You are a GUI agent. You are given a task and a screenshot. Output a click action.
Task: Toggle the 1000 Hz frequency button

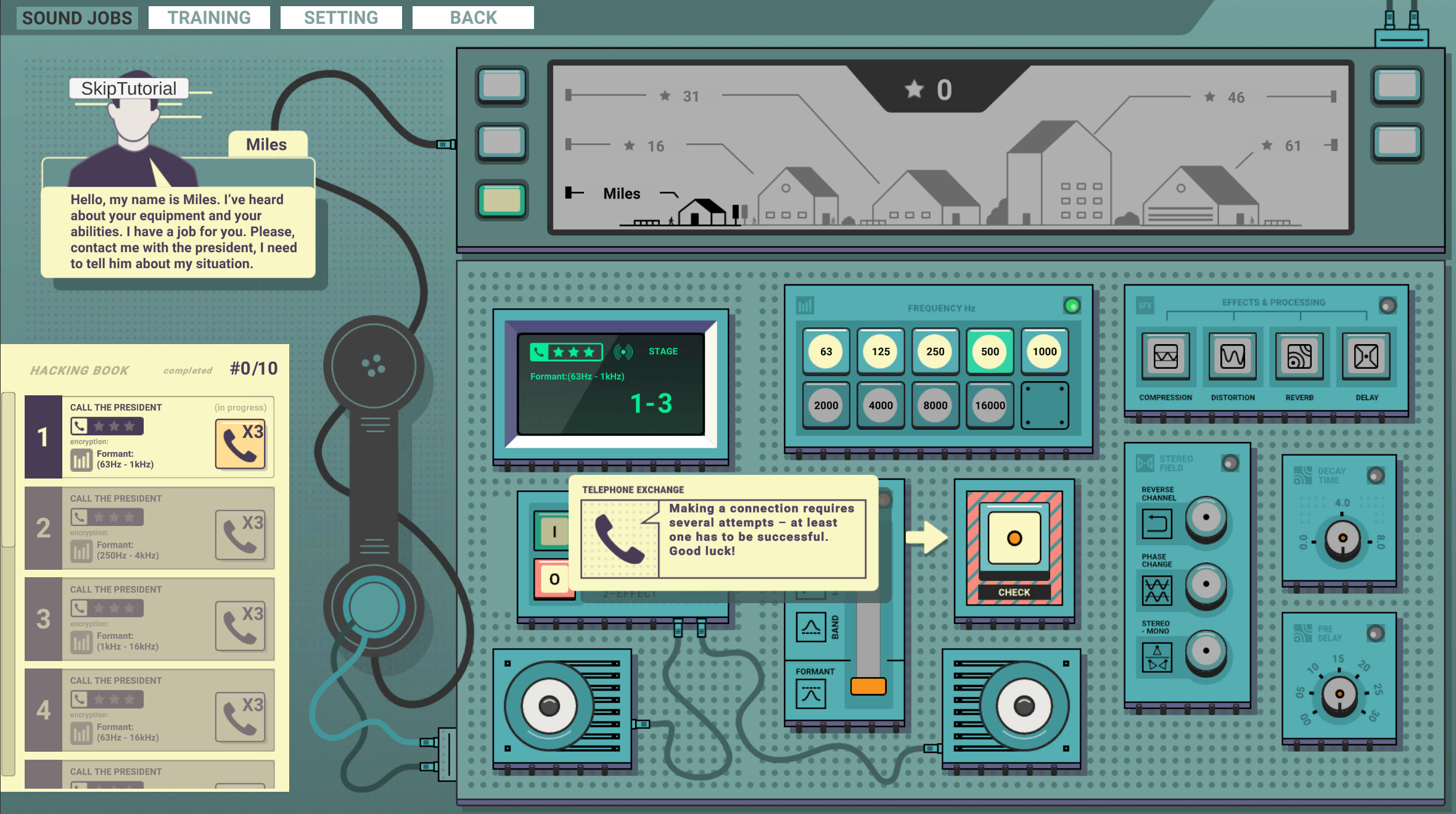tap(1045, 351)
